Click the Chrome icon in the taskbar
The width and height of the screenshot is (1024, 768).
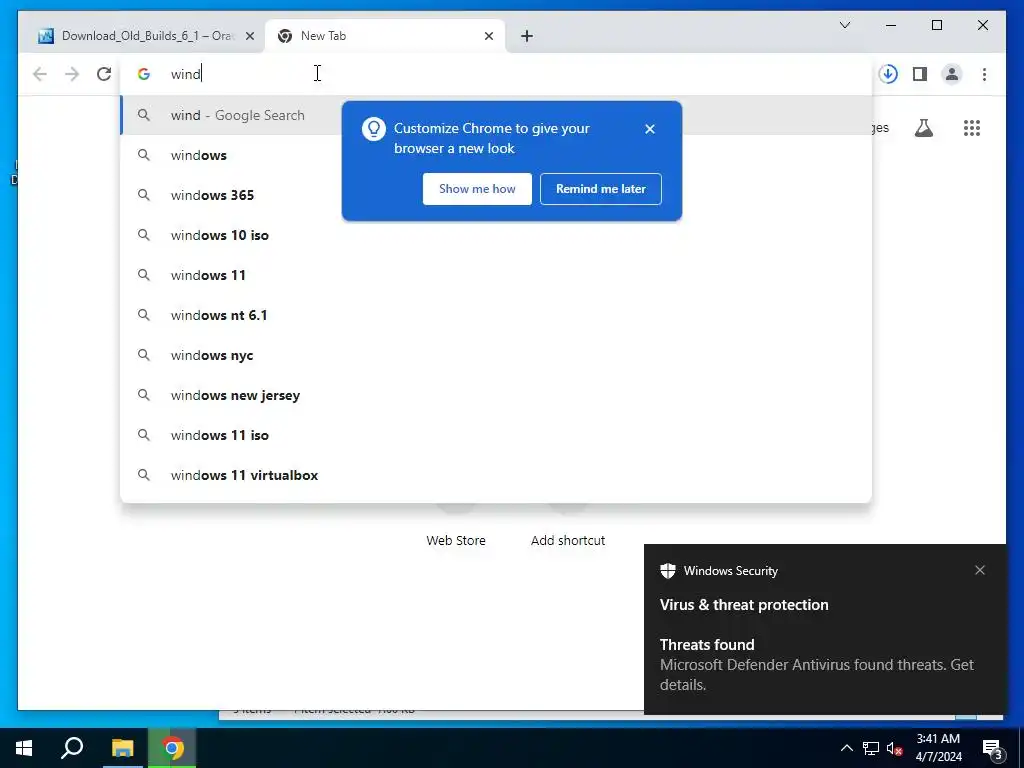pyautogui.click(x=172, y=748)
